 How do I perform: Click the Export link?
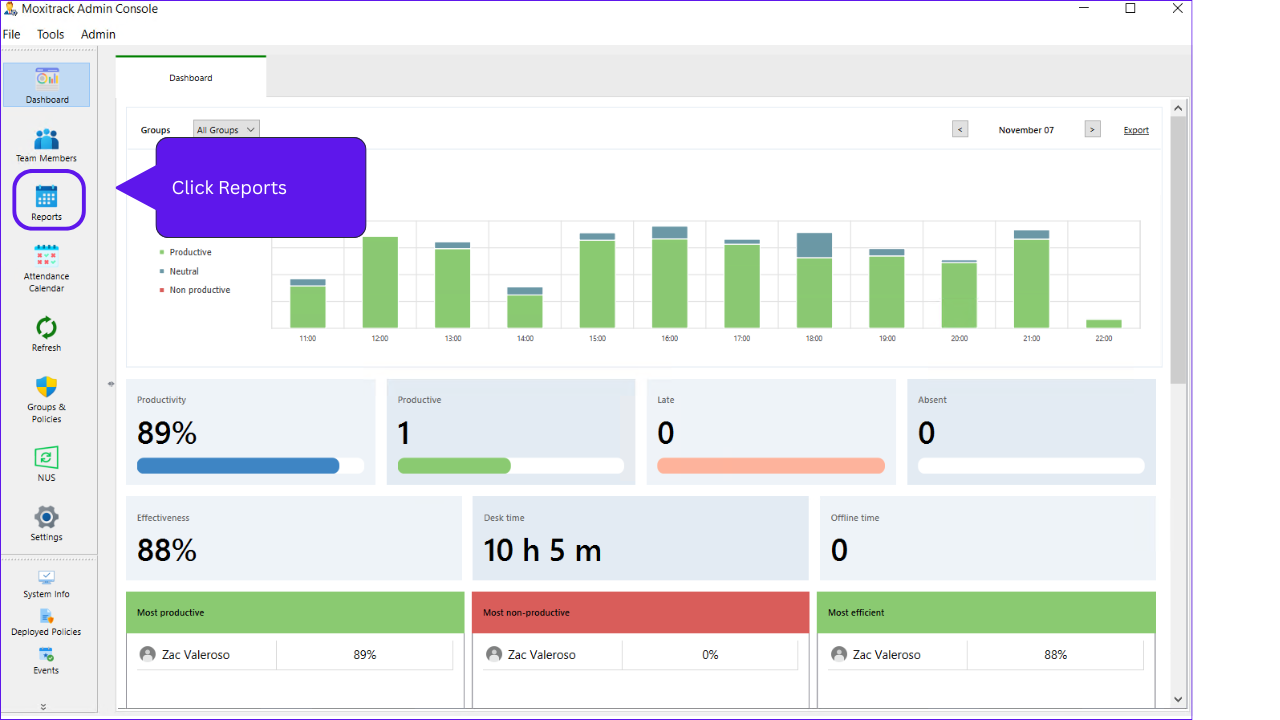[1136, 130]
